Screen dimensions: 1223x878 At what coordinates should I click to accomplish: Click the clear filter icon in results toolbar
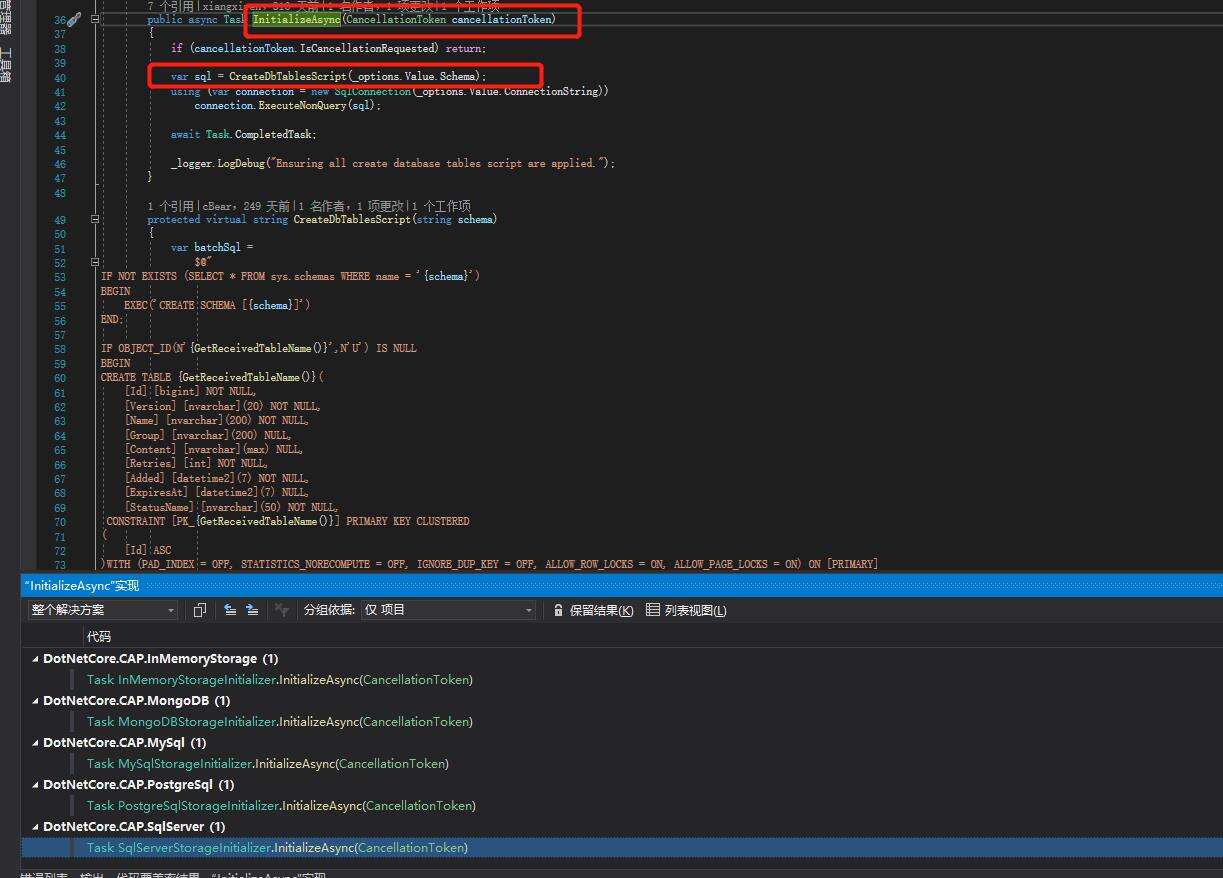click(282, 610)
